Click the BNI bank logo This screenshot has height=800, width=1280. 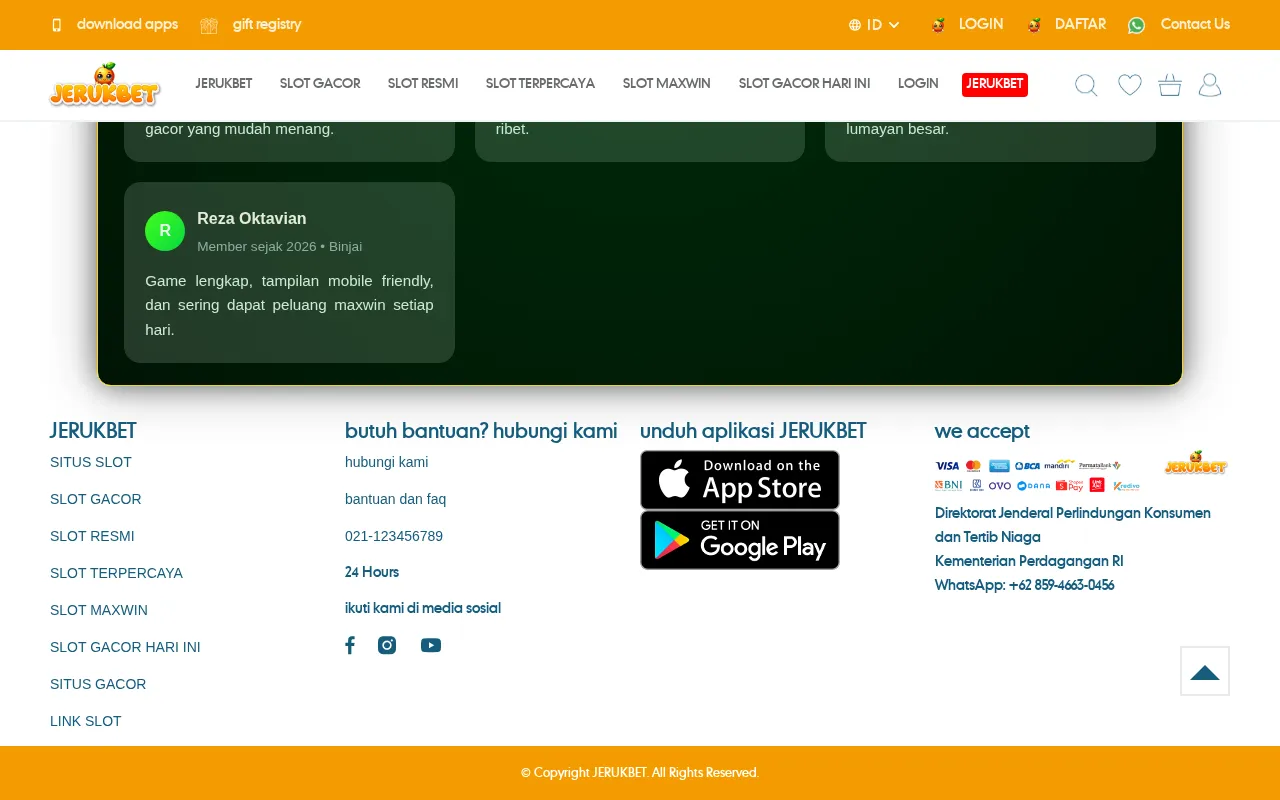(948, 485)
